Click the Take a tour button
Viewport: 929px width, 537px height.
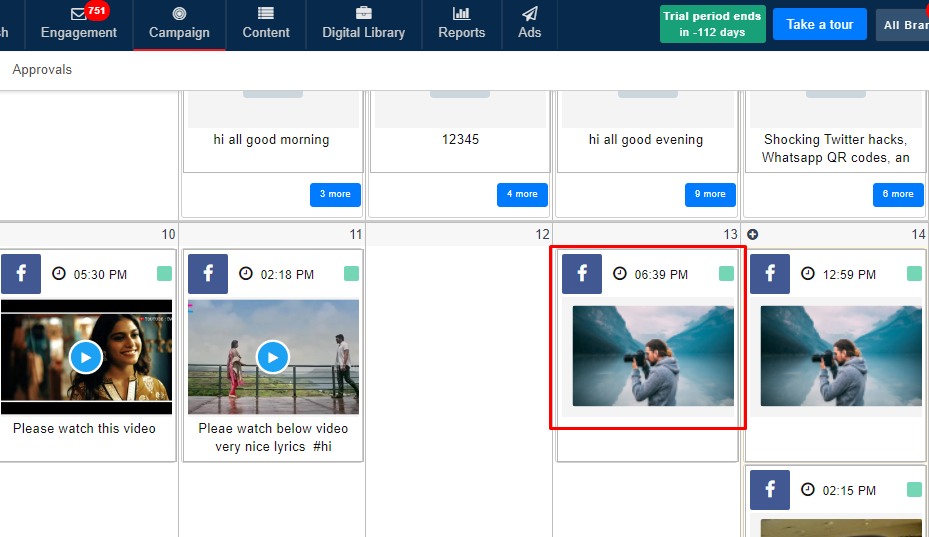coord(819,24)
